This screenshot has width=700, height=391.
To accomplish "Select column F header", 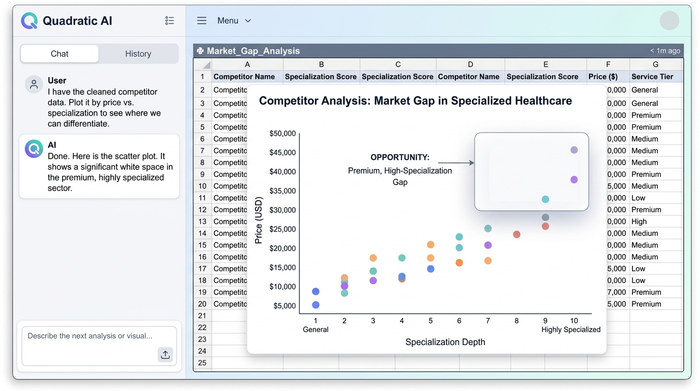I will [x=608, y=64].
